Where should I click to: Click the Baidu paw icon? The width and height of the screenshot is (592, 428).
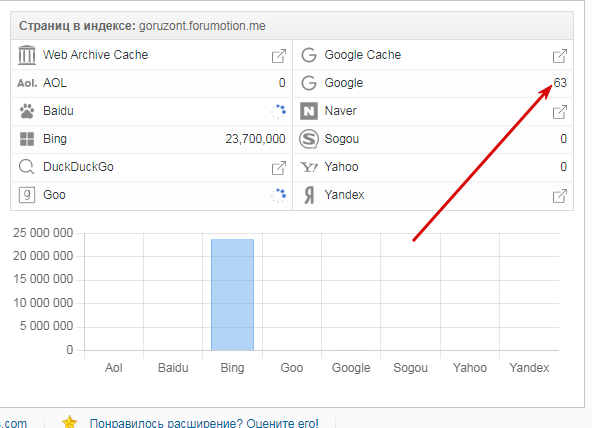pyautogui.click(x=27, y=111)
